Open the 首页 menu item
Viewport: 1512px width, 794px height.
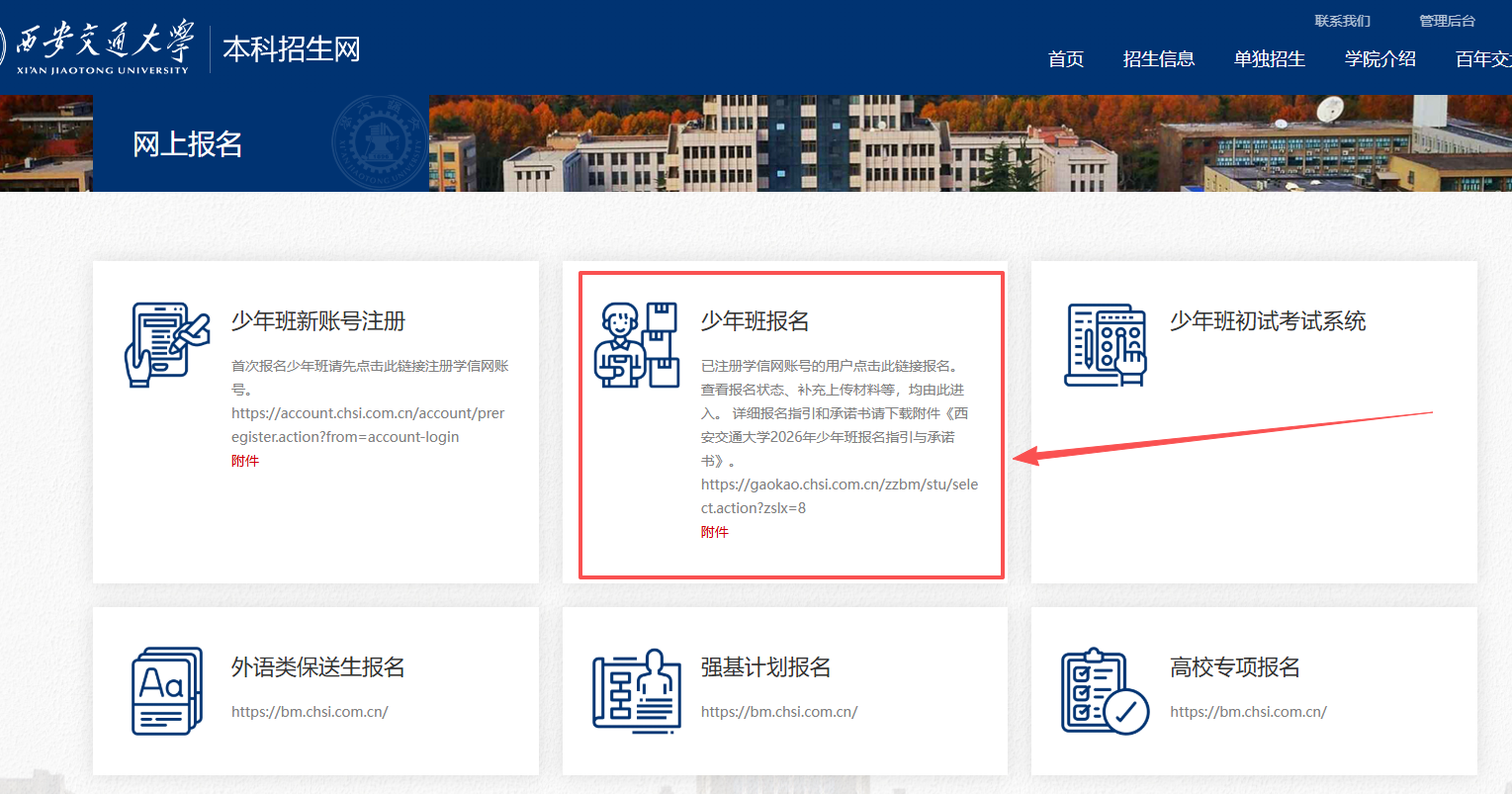(x=1066, y=59)
